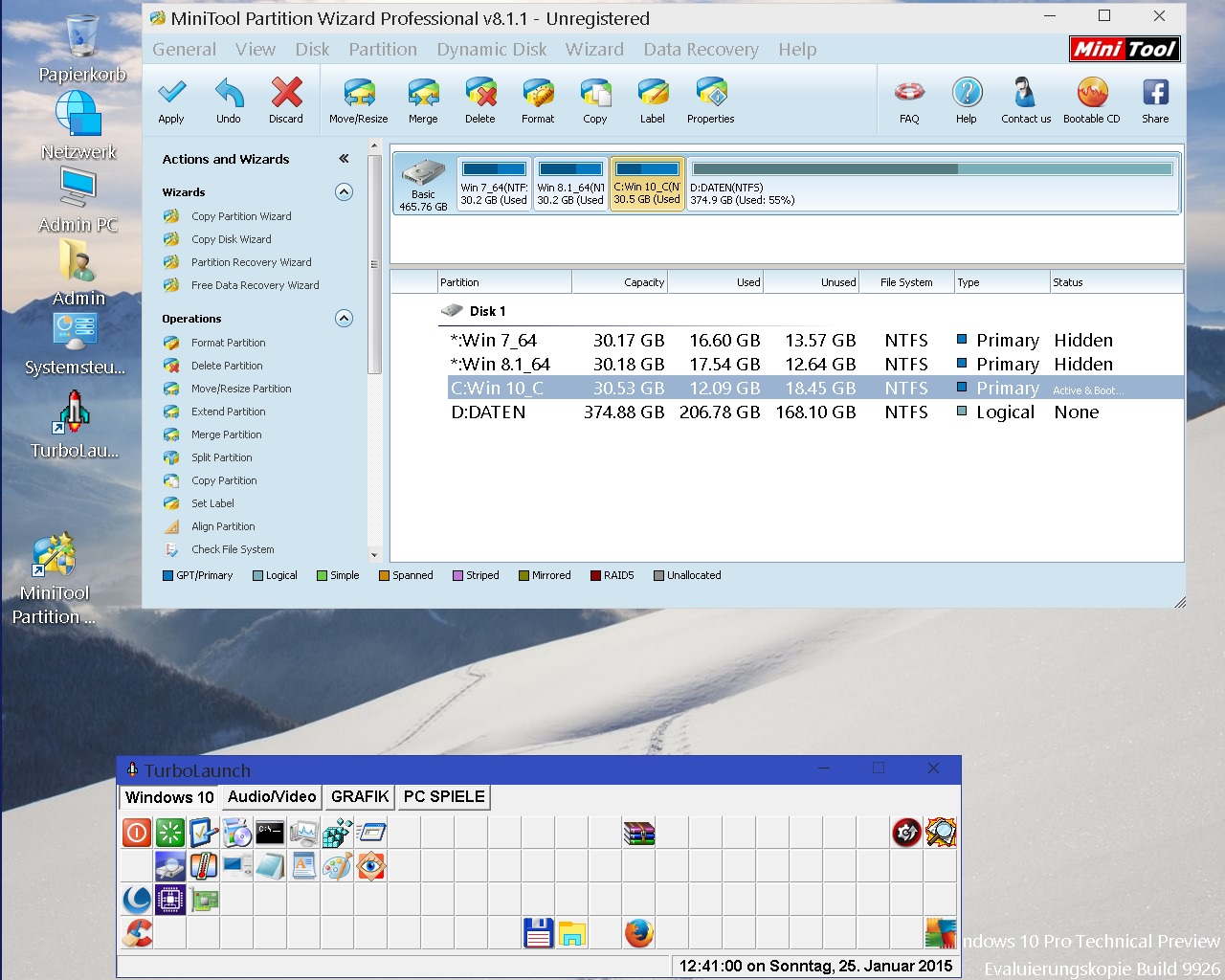The image size is (1225, 980).
Task: Click the Align Partition operation
Action: tap(223, 526)
